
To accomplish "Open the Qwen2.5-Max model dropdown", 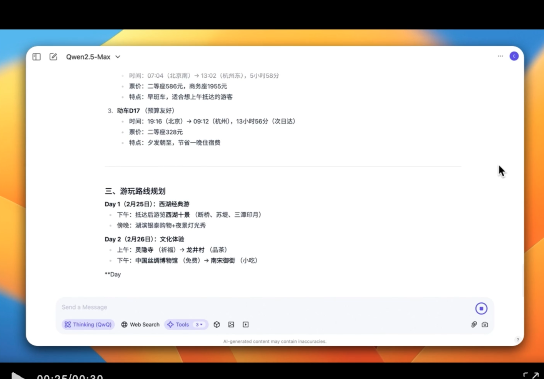I will pos(93,57).
